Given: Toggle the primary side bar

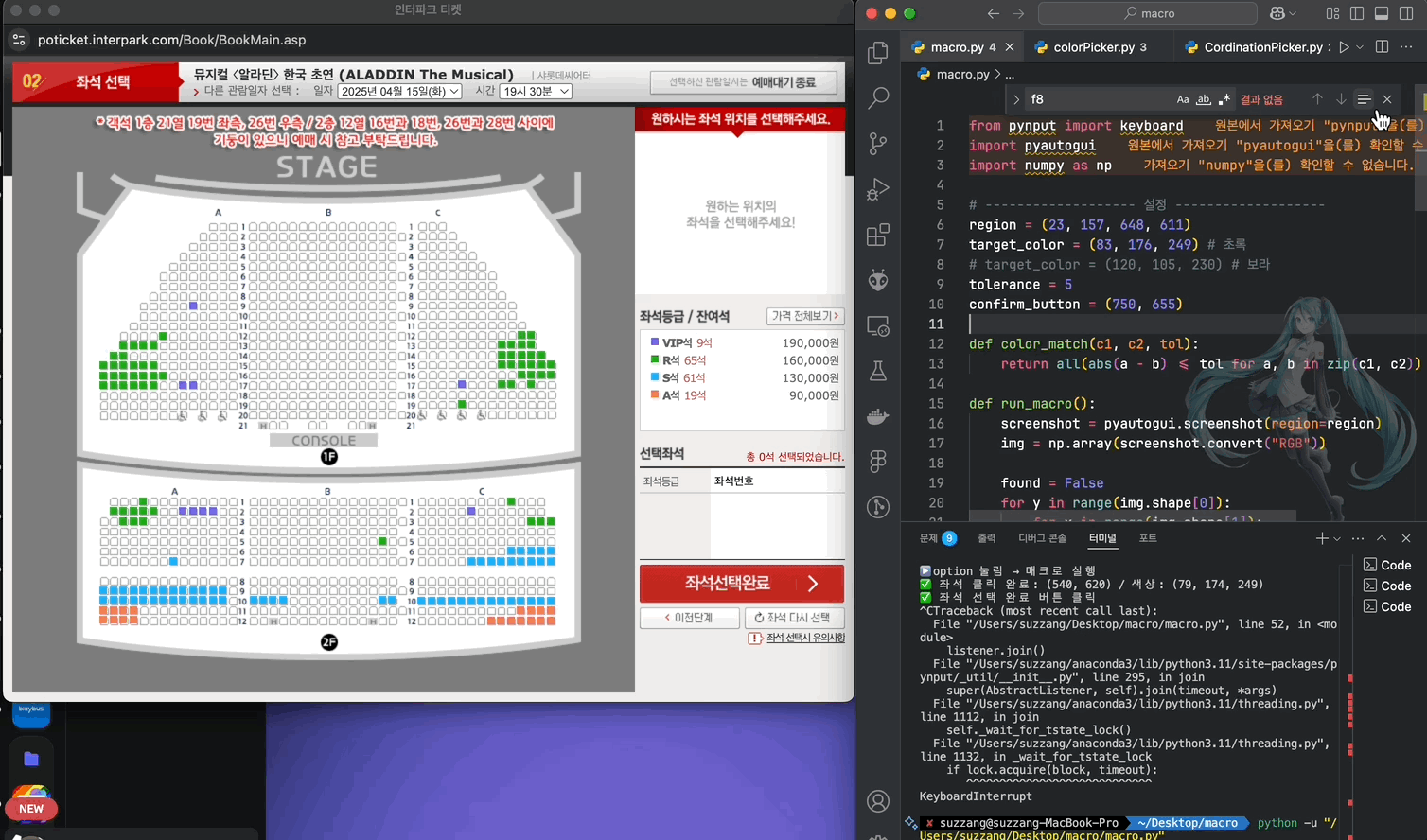Looking at the screenshot, I should 1357,13.
